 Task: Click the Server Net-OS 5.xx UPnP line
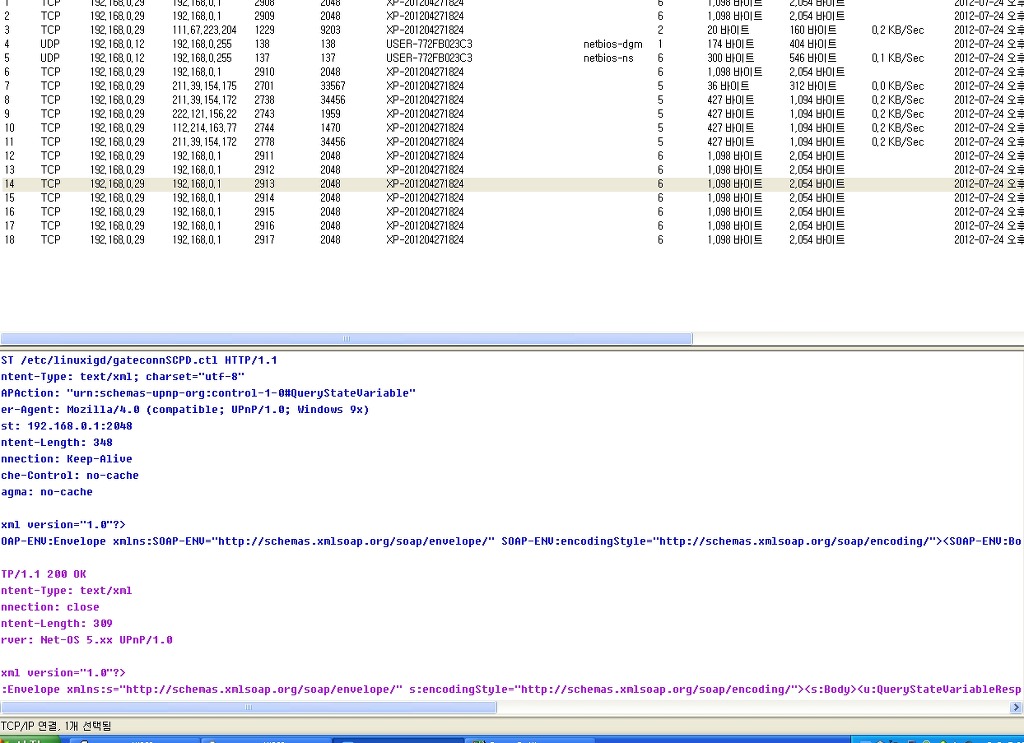coord(87,640)
